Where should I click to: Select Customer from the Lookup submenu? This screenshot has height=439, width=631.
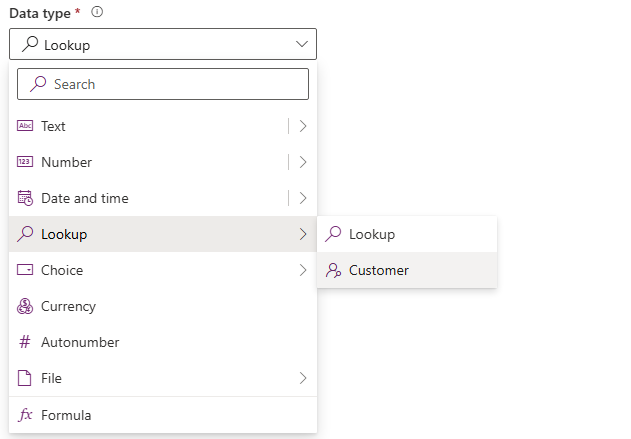pyautogui.click(x=379, y=270)
